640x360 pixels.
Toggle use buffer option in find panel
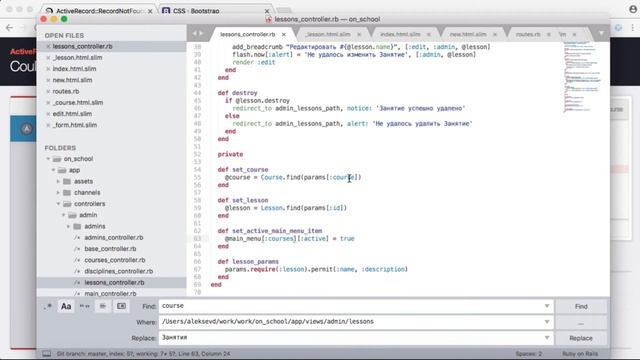(122, 306)
